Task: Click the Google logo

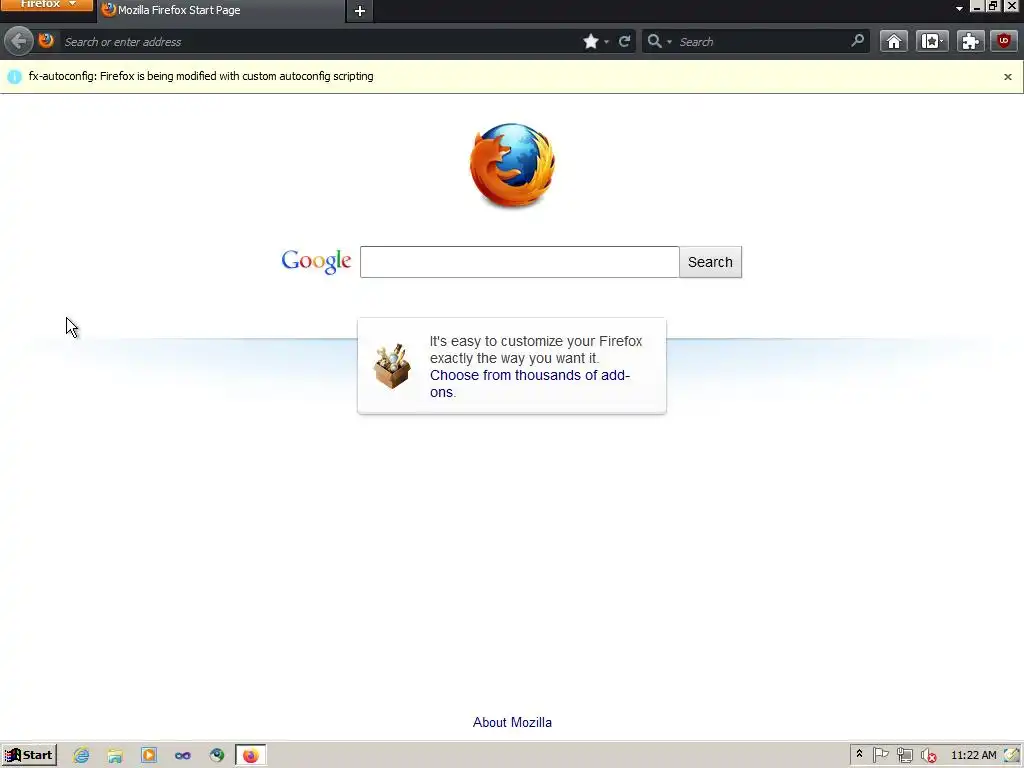Action: [x=316, y=261]
